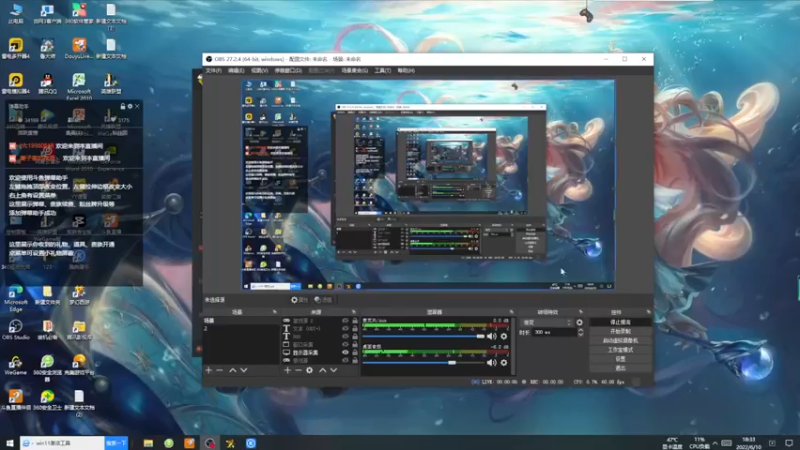
Task: Open gear settings for 桌面音频 channel
Action: point(504,363)
